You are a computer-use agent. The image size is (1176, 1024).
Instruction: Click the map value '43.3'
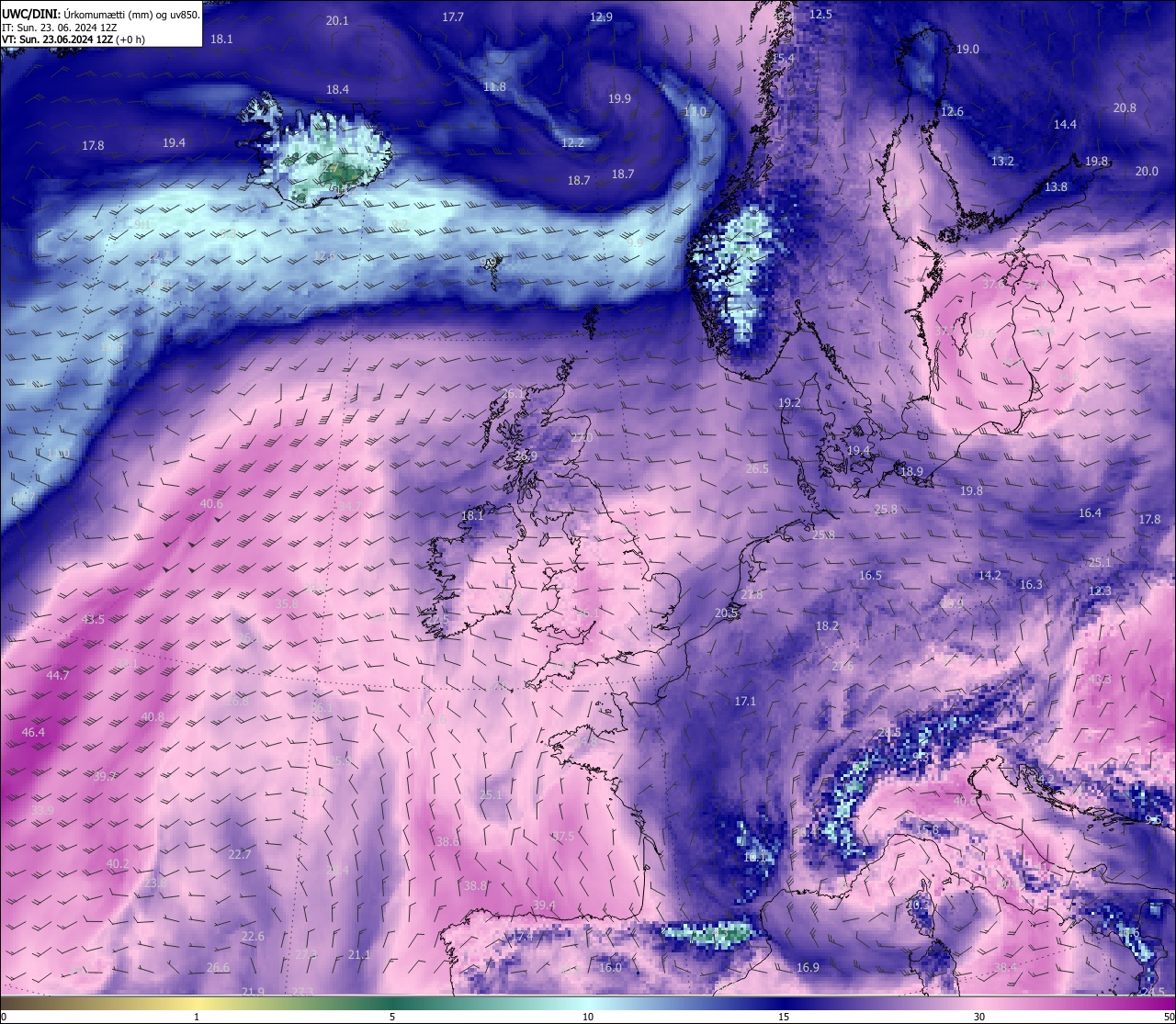[x=1100, y=679]
